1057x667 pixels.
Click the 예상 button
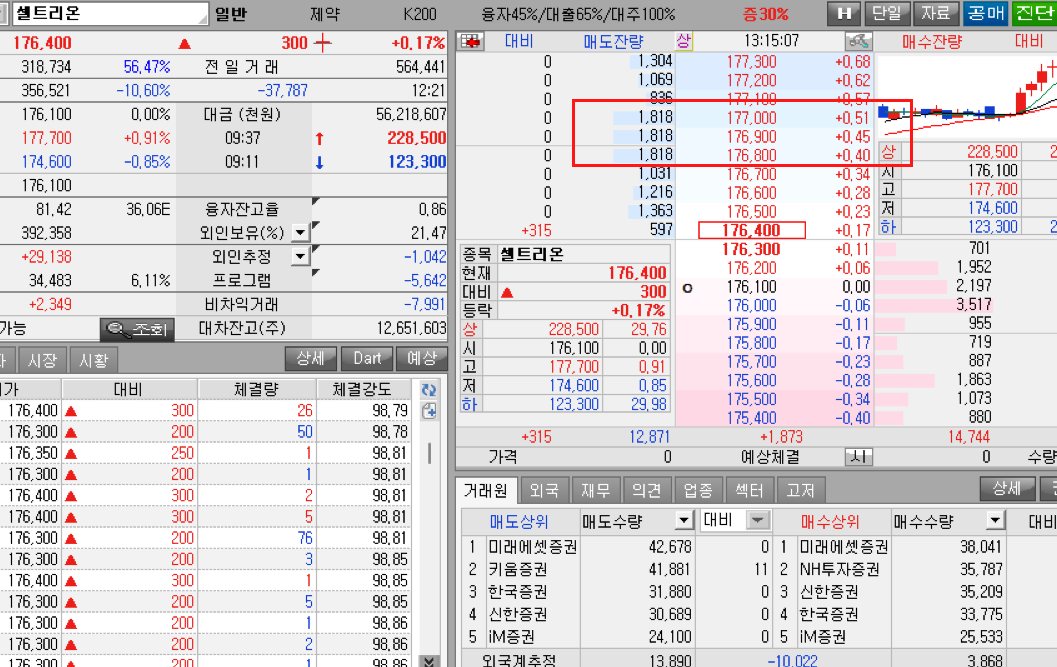pyautogui.click(x=422, y=358)
